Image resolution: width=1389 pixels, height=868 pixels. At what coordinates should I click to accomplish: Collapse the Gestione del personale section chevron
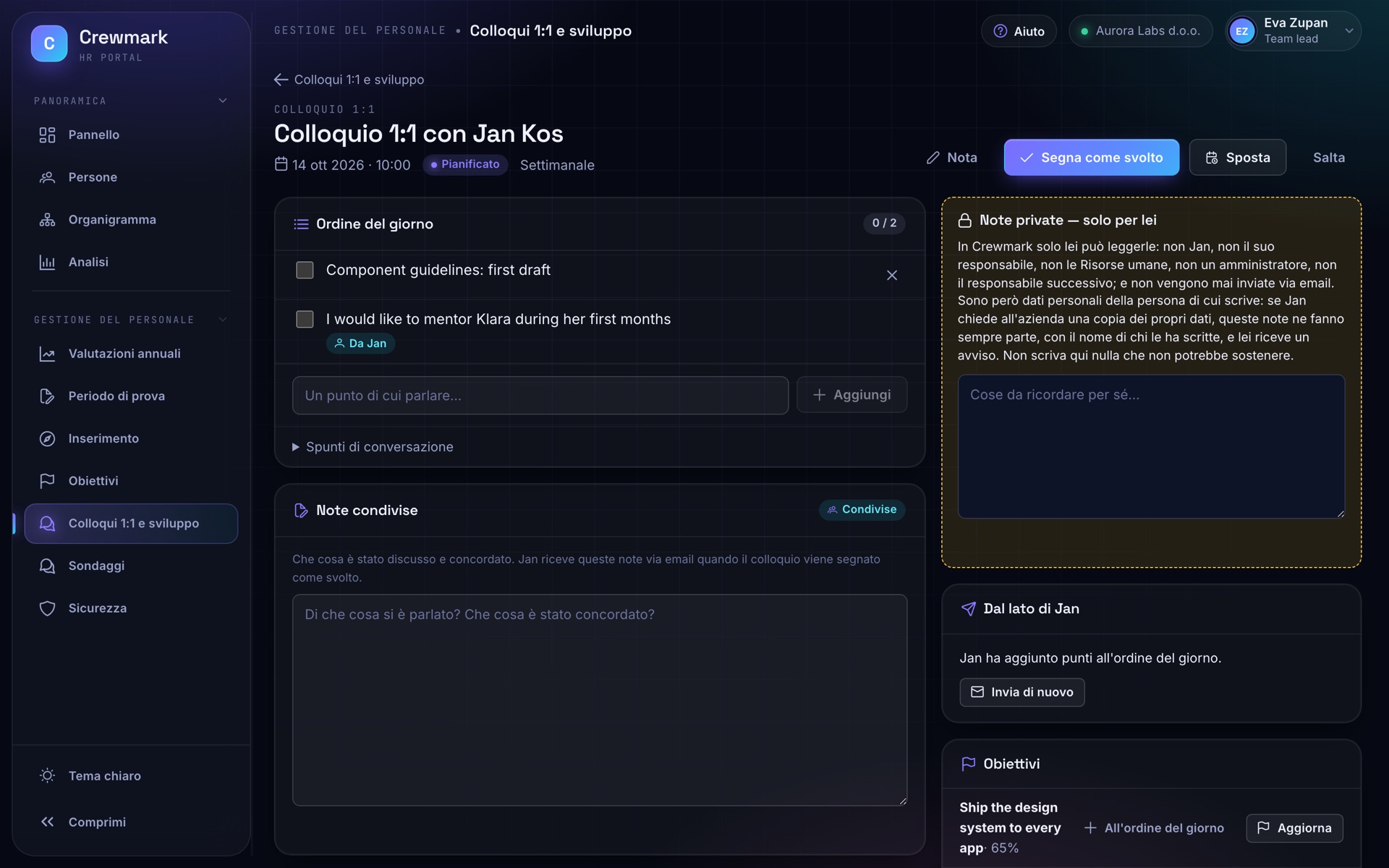223,320
